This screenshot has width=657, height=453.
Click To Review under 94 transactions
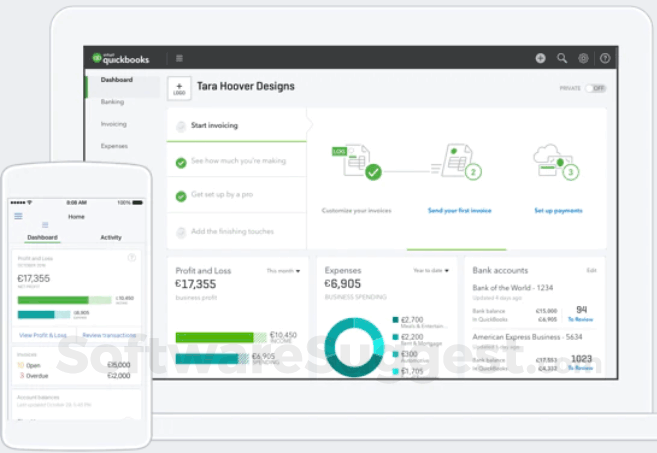pos(580,319)
